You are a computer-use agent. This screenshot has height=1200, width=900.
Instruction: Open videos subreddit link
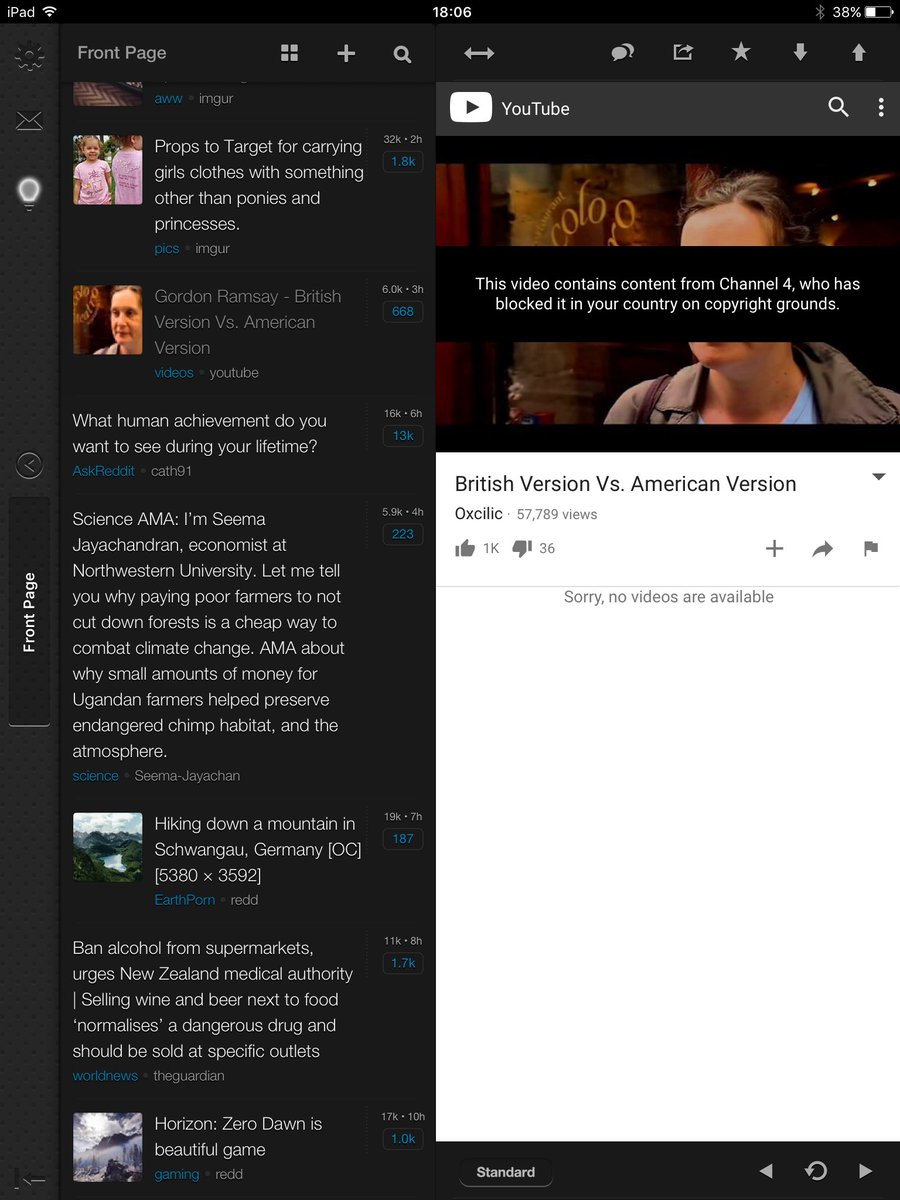174,372
